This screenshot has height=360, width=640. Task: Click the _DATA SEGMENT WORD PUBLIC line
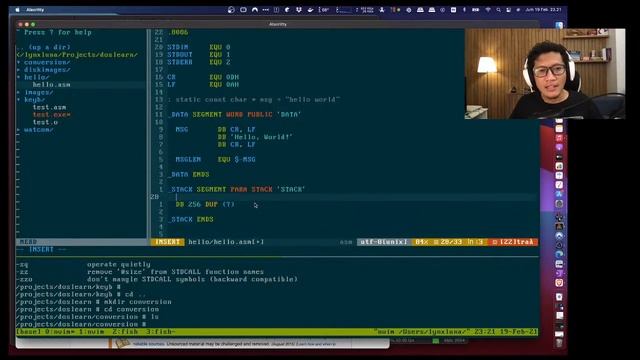[235, 115]
